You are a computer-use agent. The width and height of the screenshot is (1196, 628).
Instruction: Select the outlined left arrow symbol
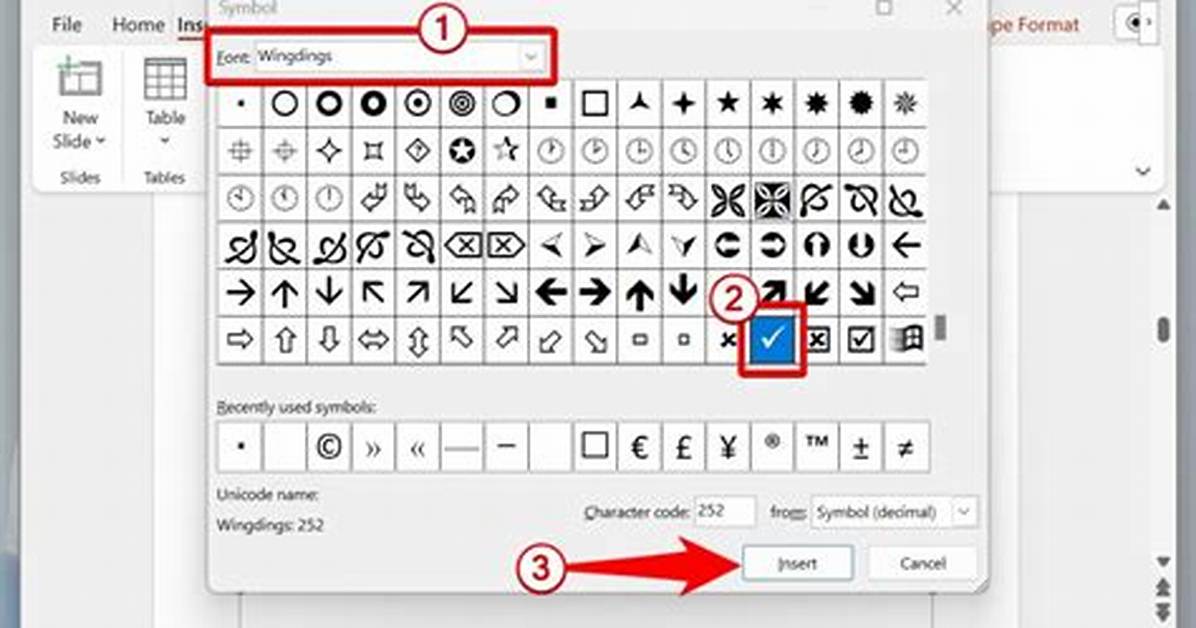coord(905,292)
